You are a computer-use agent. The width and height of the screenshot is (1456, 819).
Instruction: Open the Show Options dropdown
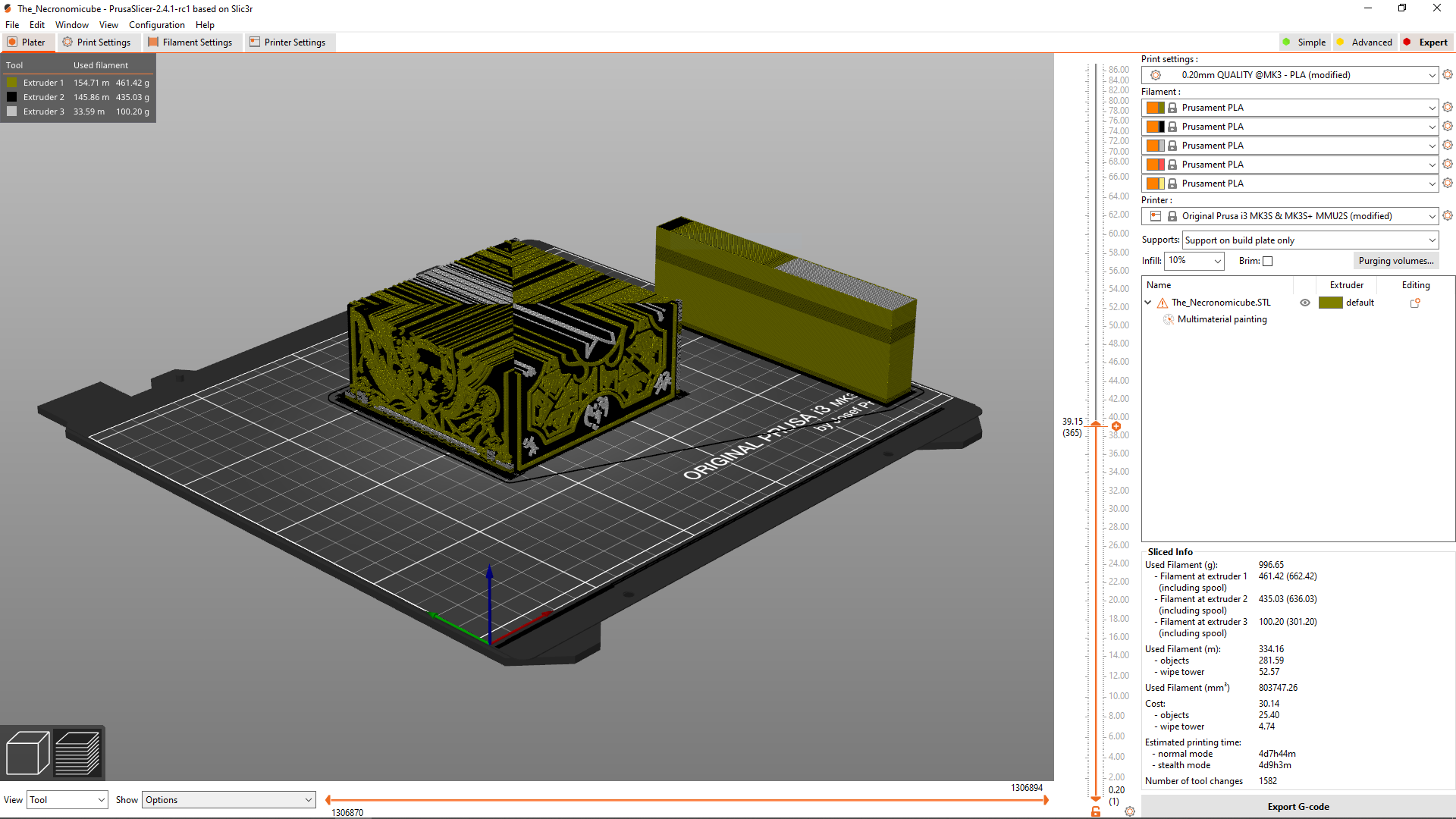pos(228,800)
